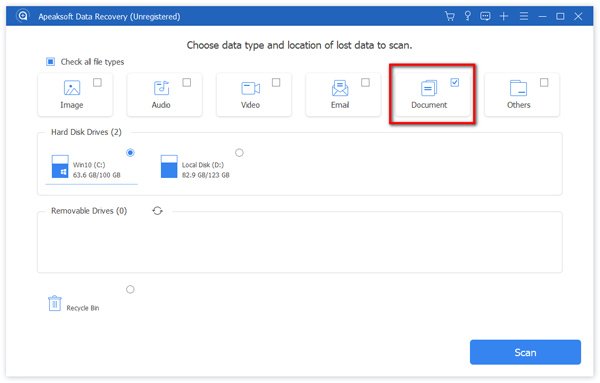Click the plus icon in title bar

[x=504, y=16]
